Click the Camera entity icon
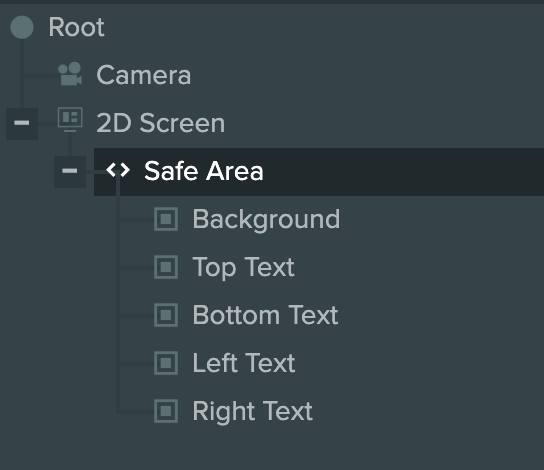The width and height of the screenshot is (544, 470). pyautogui.click(x=70, y=74)
